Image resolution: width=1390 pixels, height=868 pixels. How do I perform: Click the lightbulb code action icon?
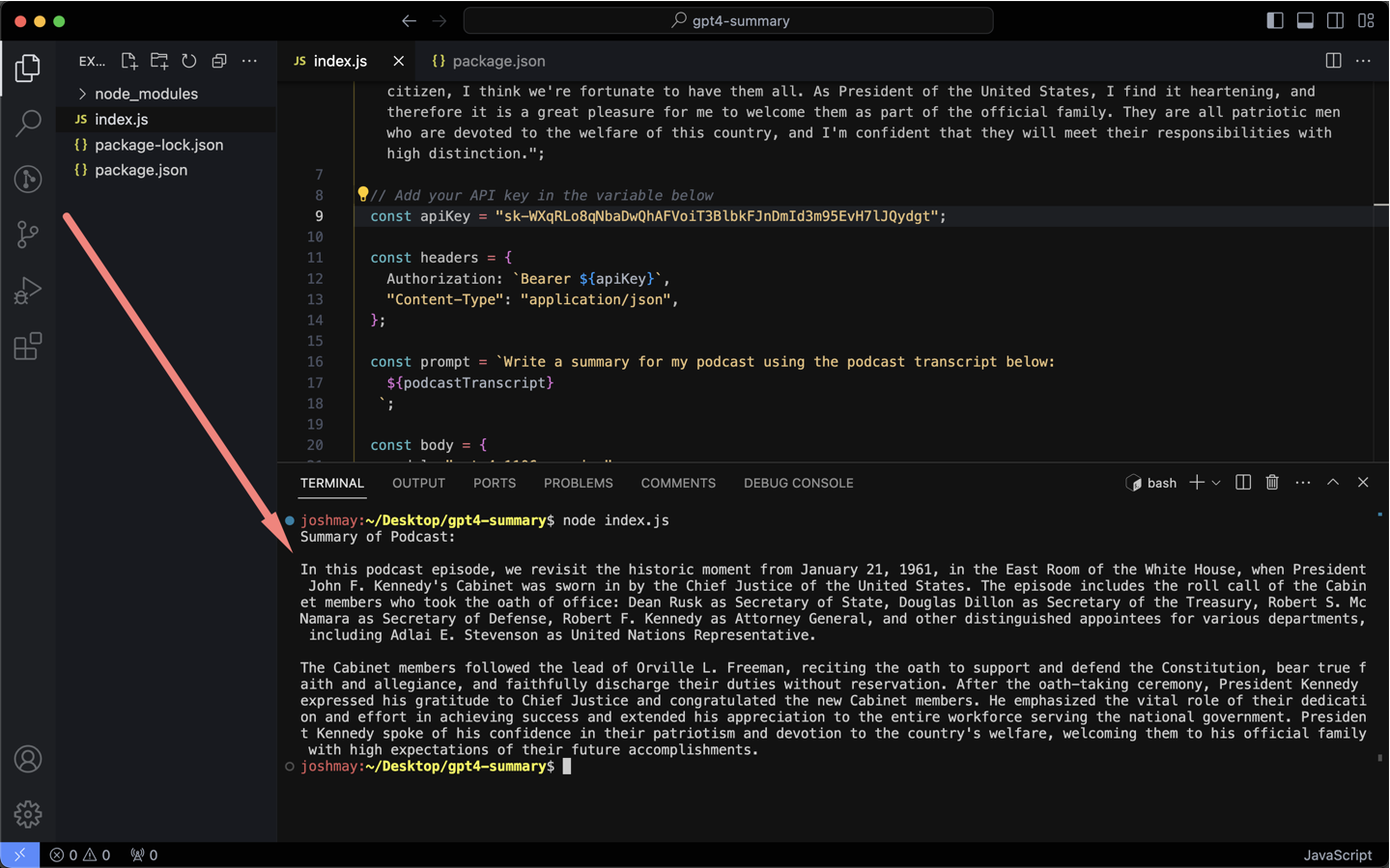pos(362,194)
